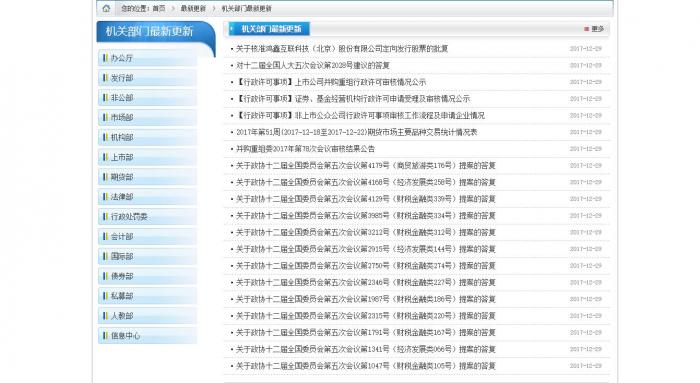
Task: Open the 非公部 sidebar item
Action: [147, 98]
